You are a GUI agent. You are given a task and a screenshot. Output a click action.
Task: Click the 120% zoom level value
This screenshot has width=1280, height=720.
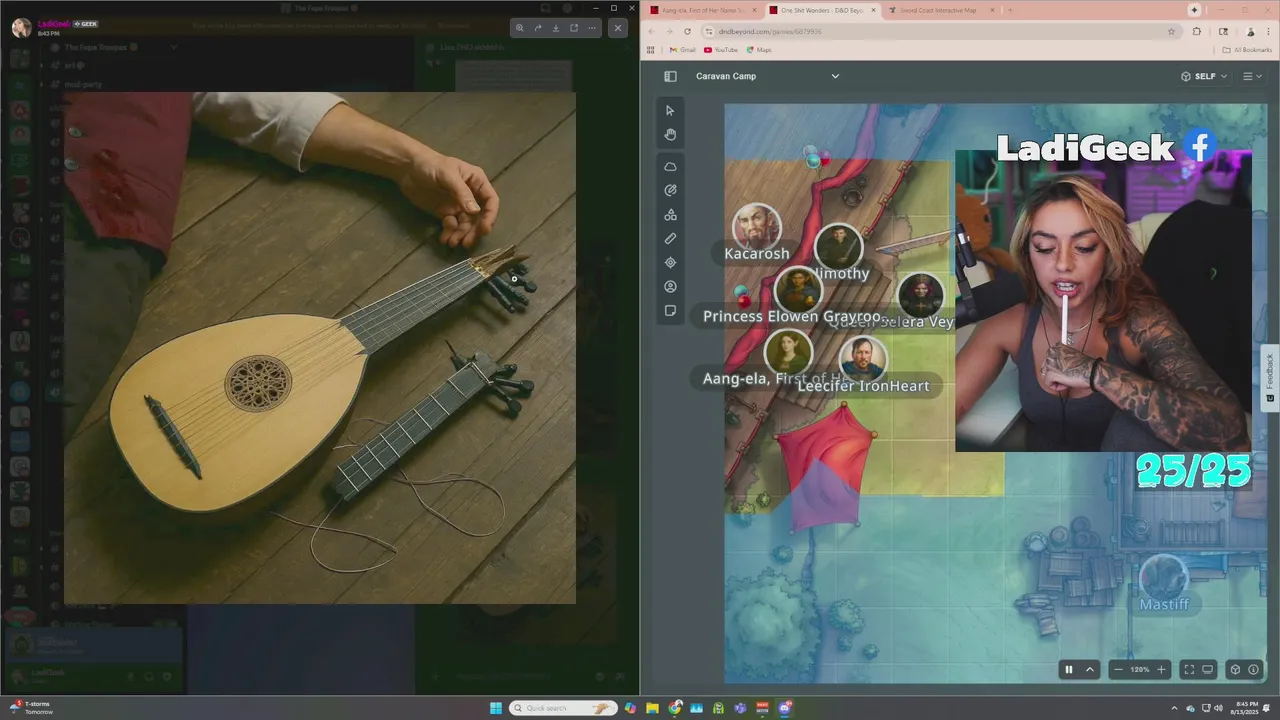coord(1140,669)
